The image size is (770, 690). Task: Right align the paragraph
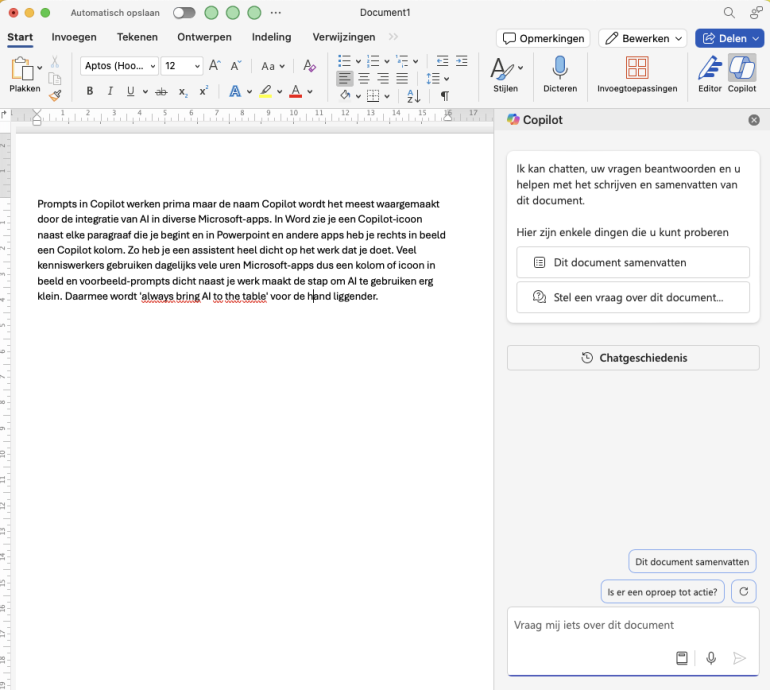click(x=383, y=78)
